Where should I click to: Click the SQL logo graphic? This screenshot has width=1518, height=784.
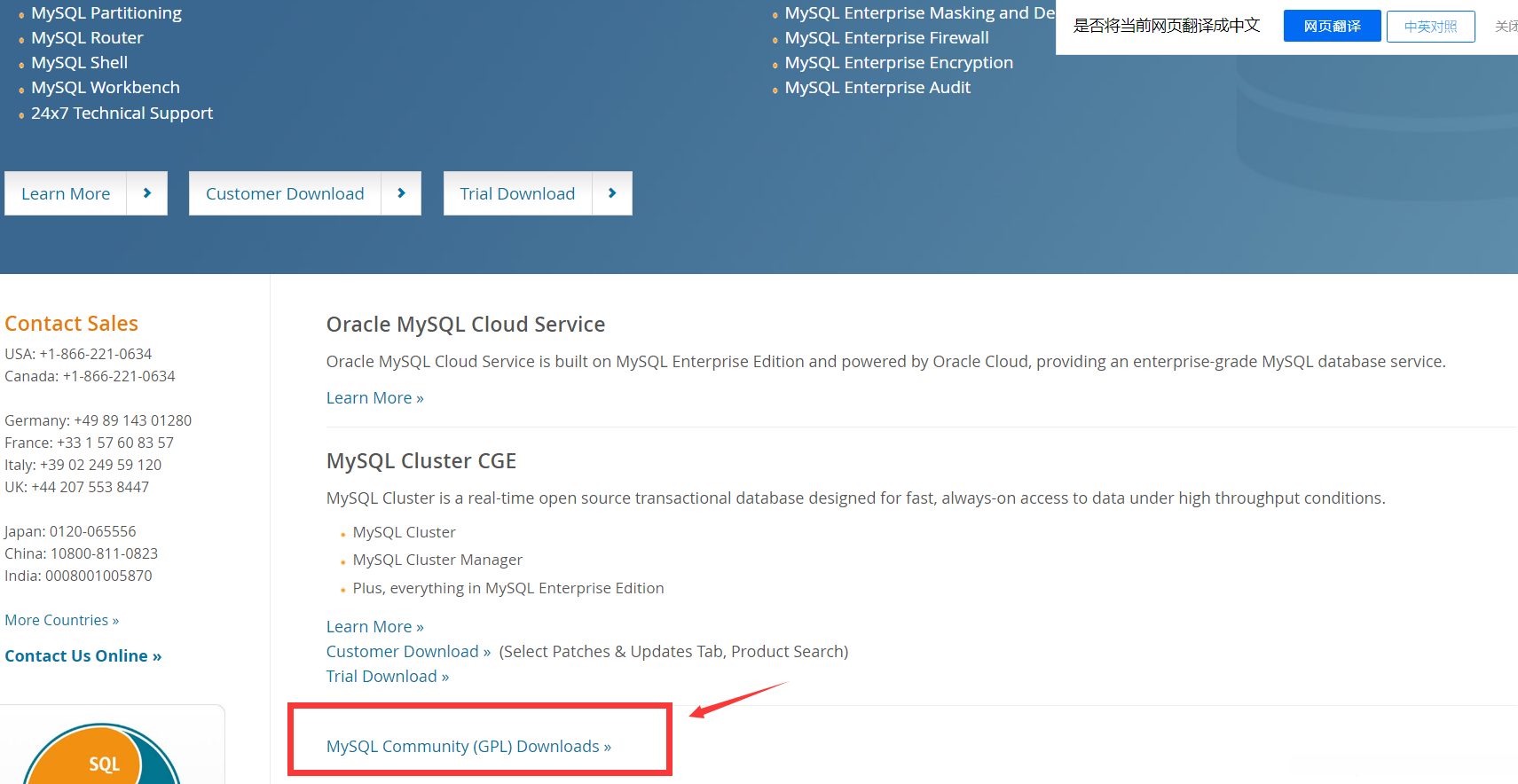103,759
